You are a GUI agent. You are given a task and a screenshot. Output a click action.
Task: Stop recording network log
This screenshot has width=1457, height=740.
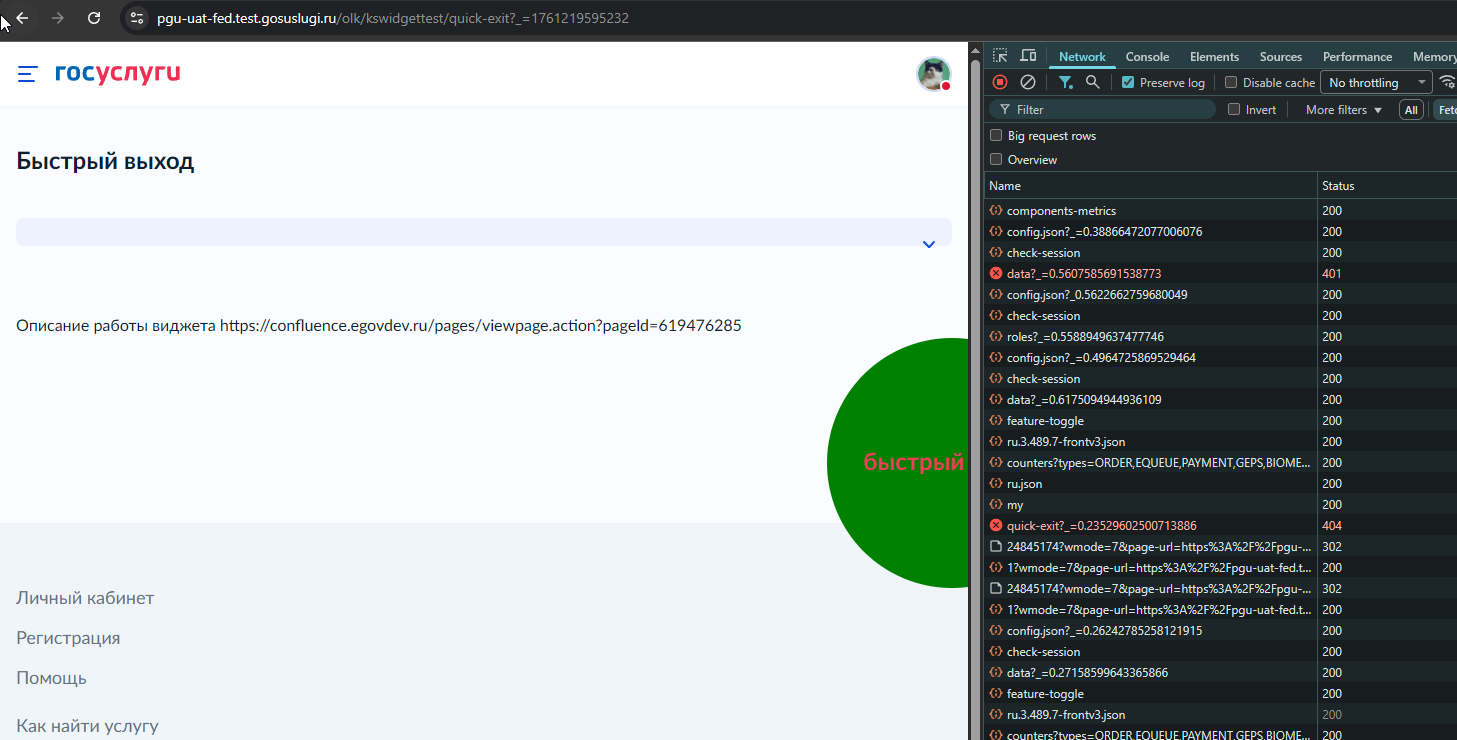coord(1000,82)
